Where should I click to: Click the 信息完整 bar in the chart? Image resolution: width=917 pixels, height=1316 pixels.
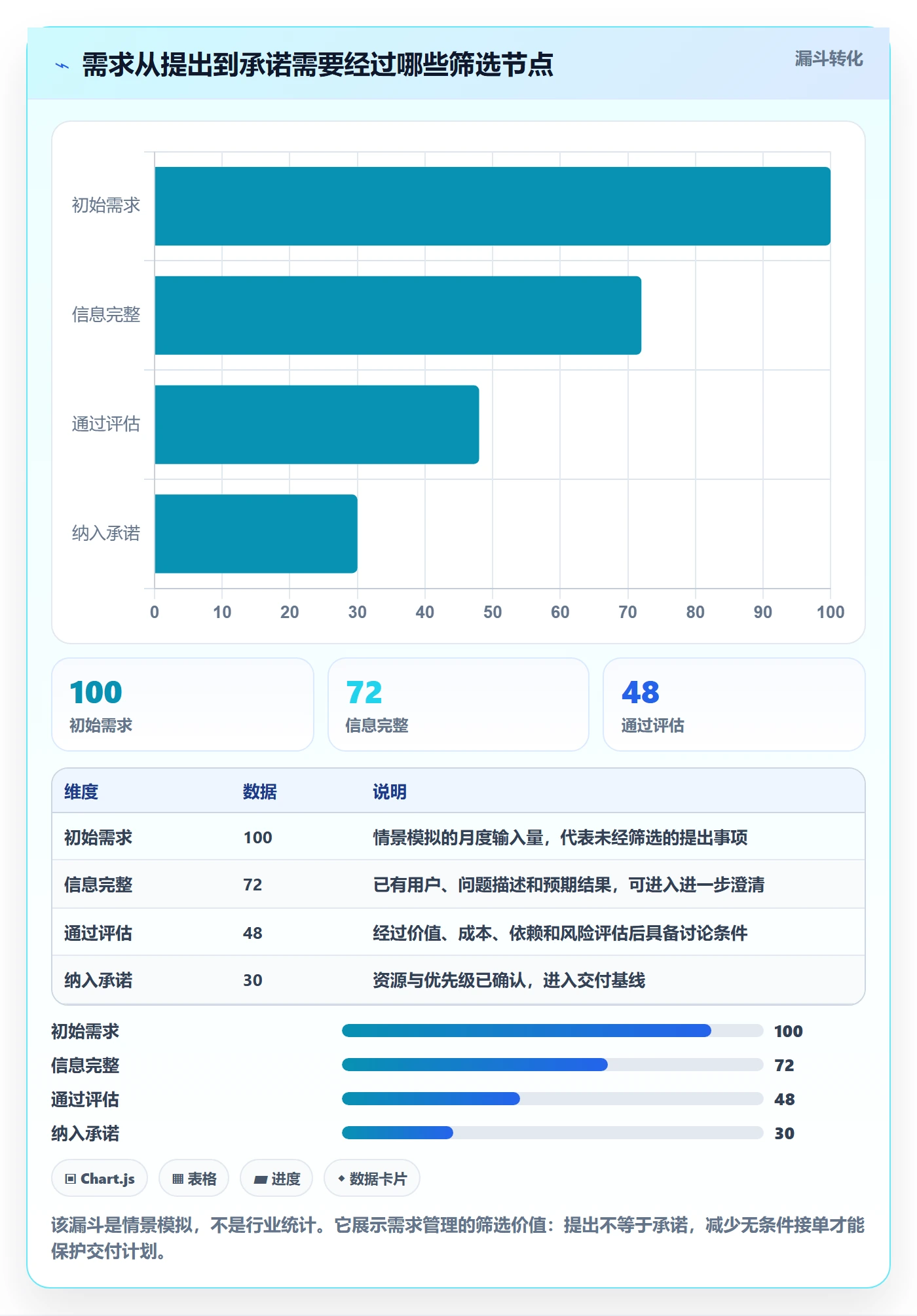pos(398,316)
